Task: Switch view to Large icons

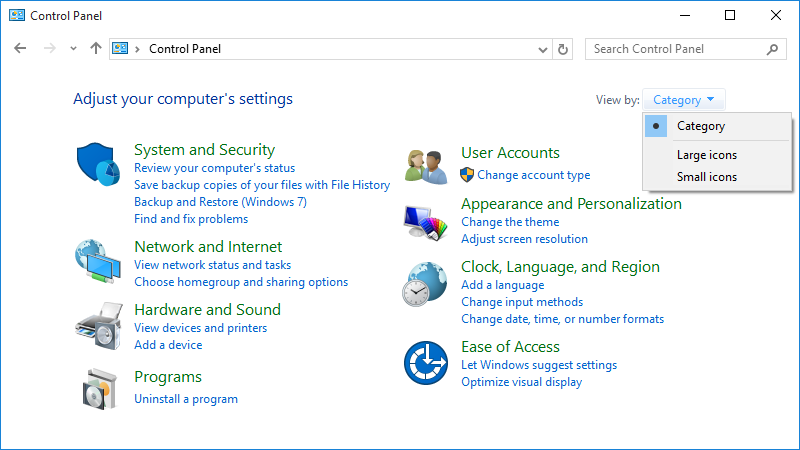Action: (707, 155)
